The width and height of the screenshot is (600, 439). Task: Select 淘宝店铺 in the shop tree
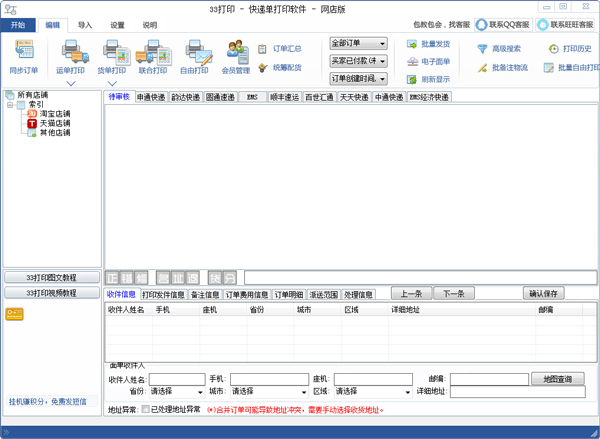(55, 114)
